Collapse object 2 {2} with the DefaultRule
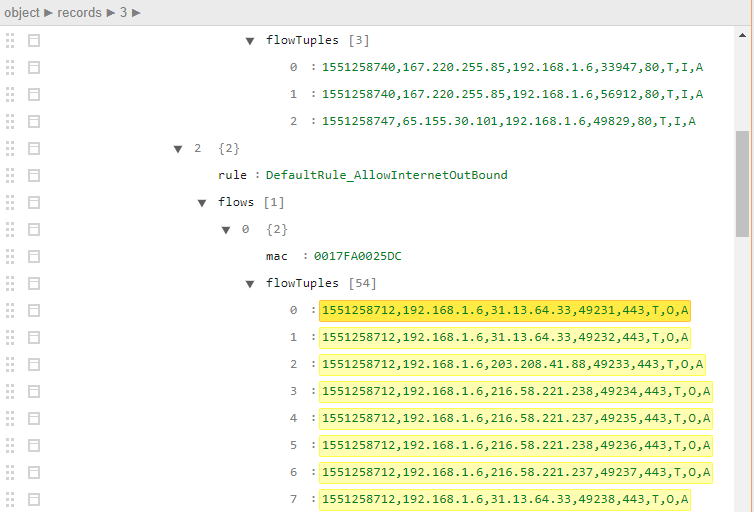754x512 pixels. (178, 149)
